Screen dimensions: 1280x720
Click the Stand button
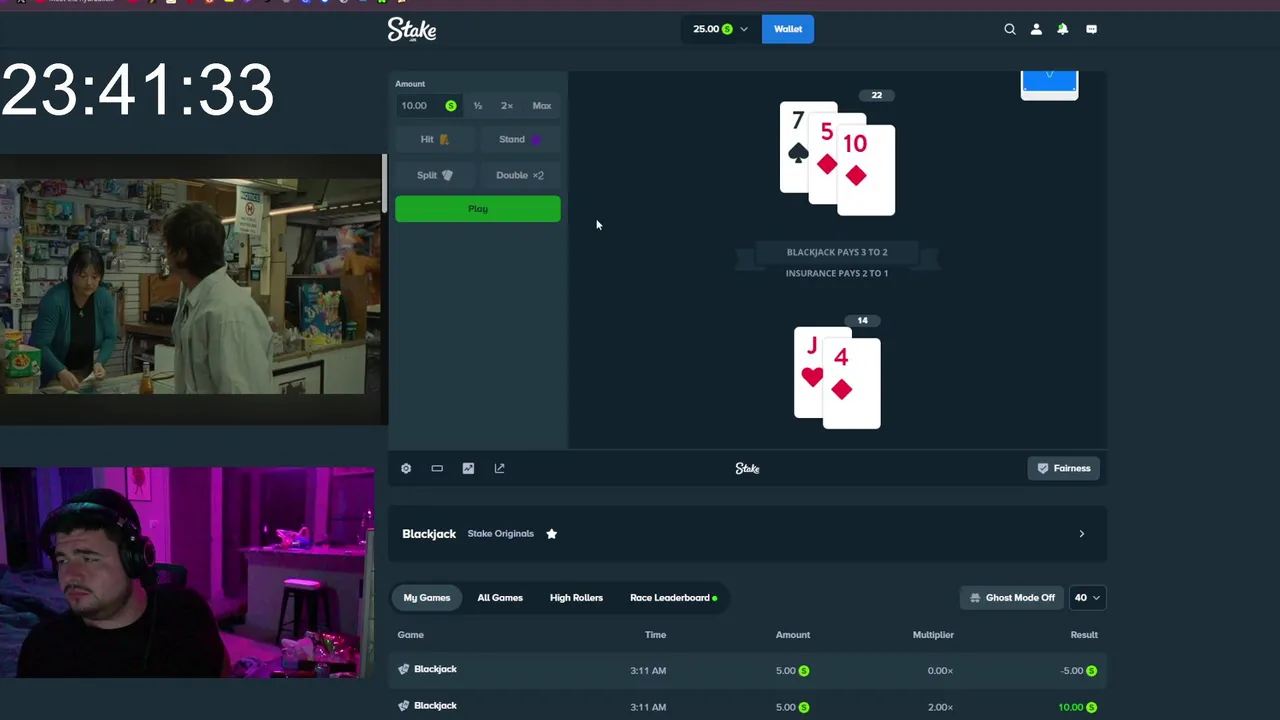pyautogui.click(x=520, y=139)
